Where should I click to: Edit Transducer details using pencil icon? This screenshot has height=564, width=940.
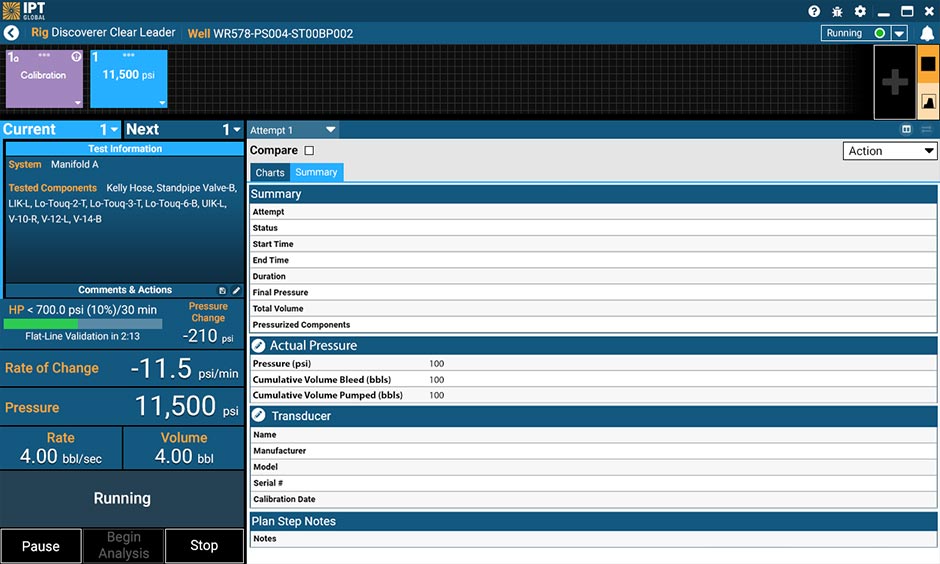[258, 415]
